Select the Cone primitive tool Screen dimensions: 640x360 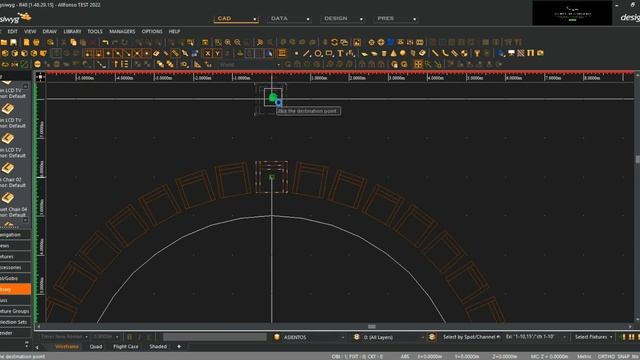click(393, 53)
